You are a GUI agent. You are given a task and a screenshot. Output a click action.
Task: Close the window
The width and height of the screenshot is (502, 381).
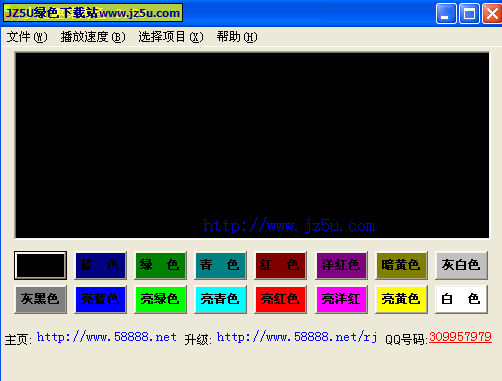[492, 14]
